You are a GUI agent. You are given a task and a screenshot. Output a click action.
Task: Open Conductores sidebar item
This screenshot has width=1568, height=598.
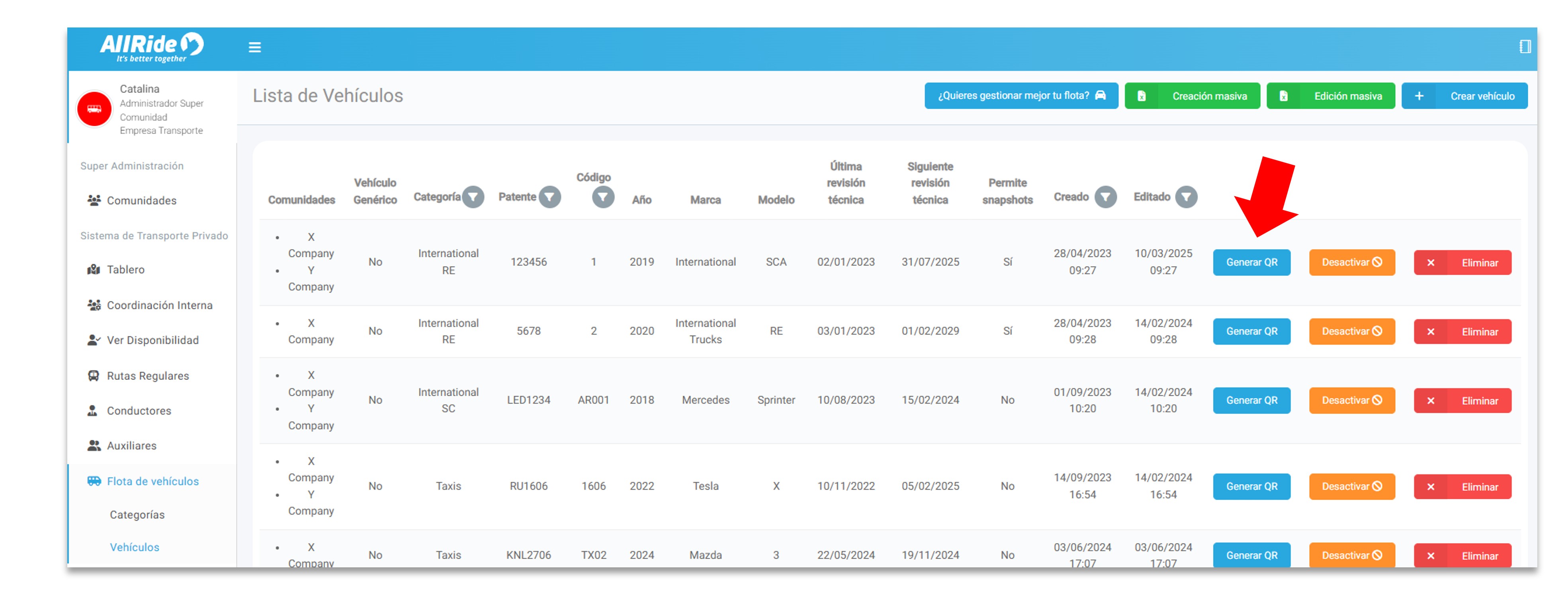pyautogui.click(x=139, y=410)
